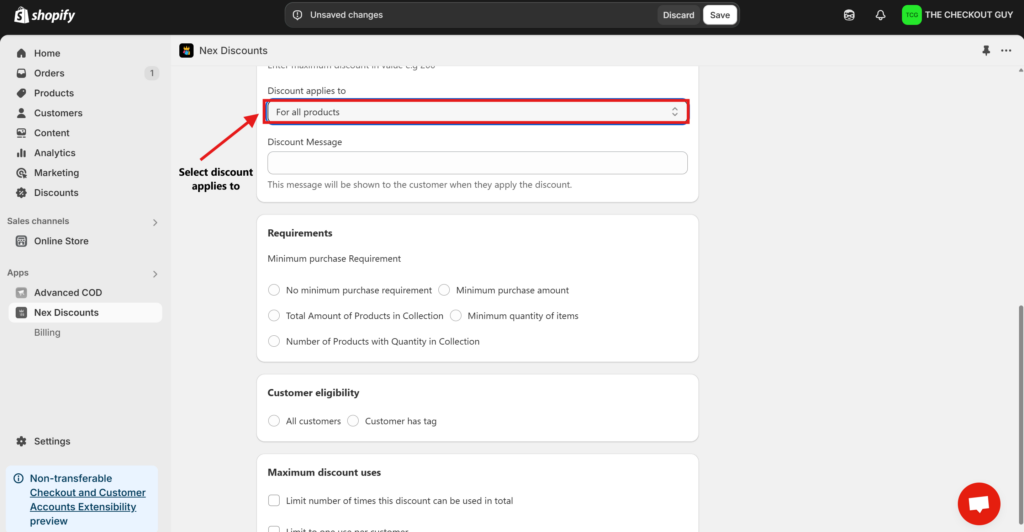Click the pin icon for Nex Discounts

click(986, 50)
